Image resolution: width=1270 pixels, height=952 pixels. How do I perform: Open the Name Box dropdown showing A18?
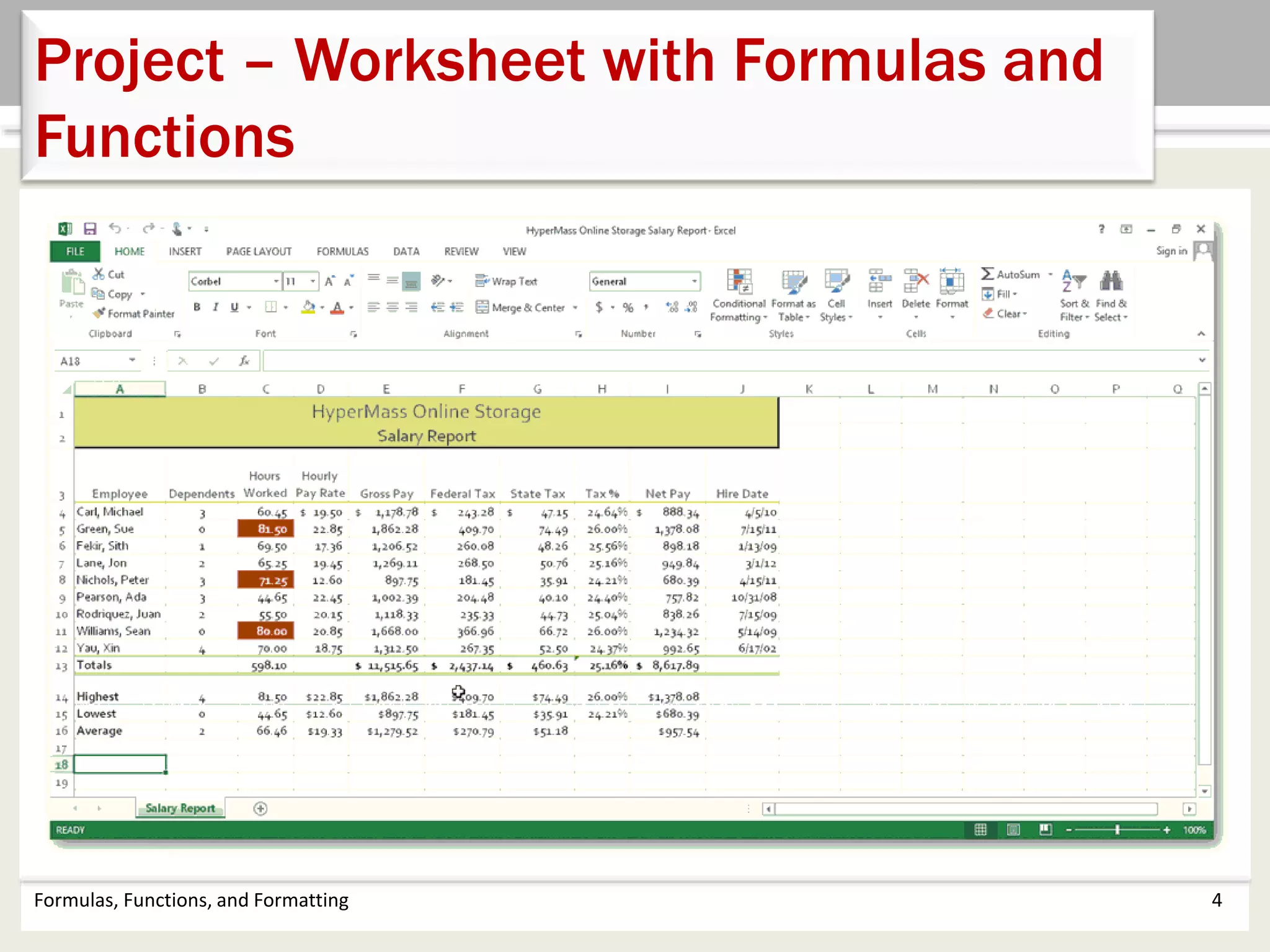click(x=132, y=360)
